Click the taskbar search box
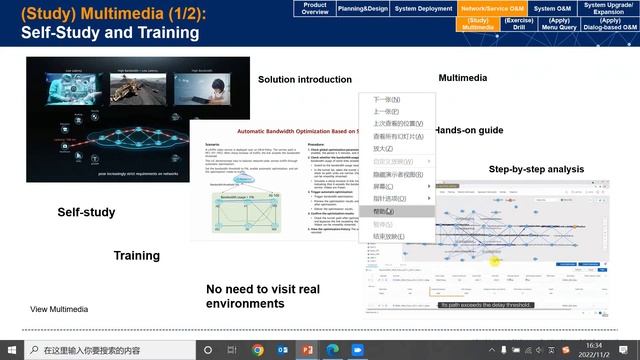Screen dimensions: 640x360 pyautogui.click(x=110, y=350)
